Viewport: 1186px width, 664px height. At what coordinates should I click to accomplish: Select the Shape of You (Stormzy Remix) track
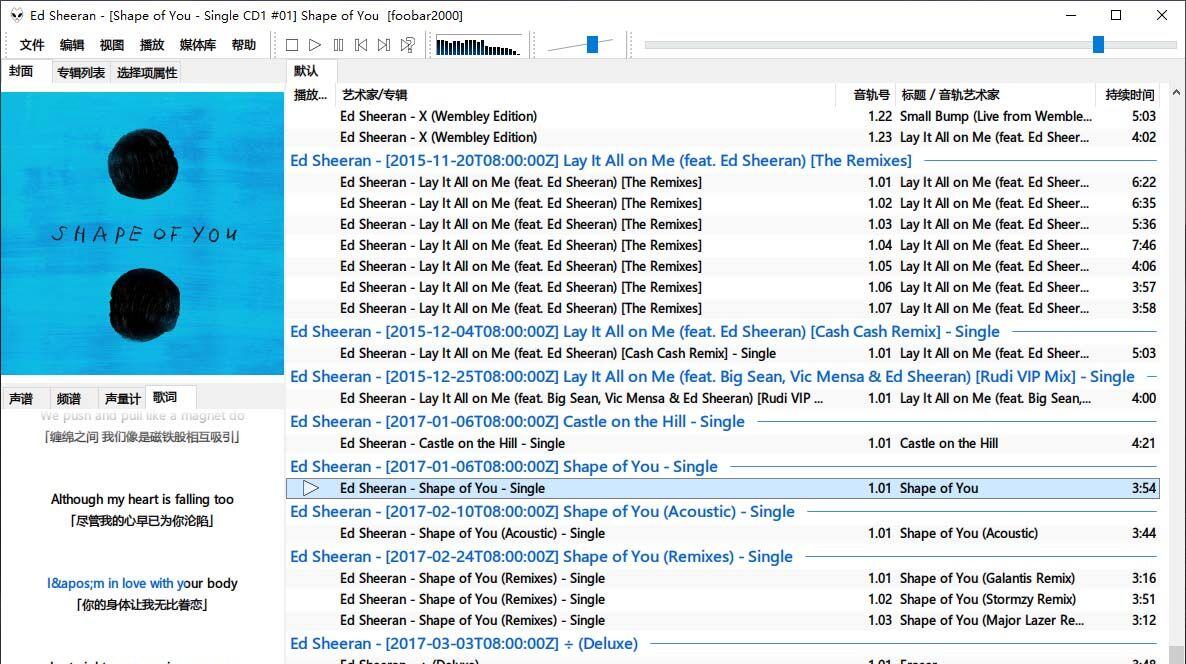(722, 600)
